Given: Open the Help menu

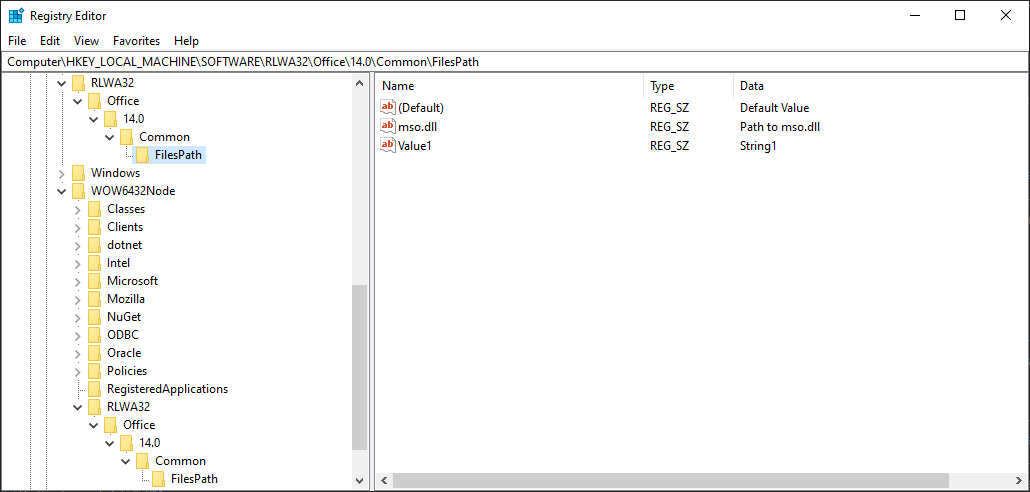Looking at the screenshot, I should point(187,41).
